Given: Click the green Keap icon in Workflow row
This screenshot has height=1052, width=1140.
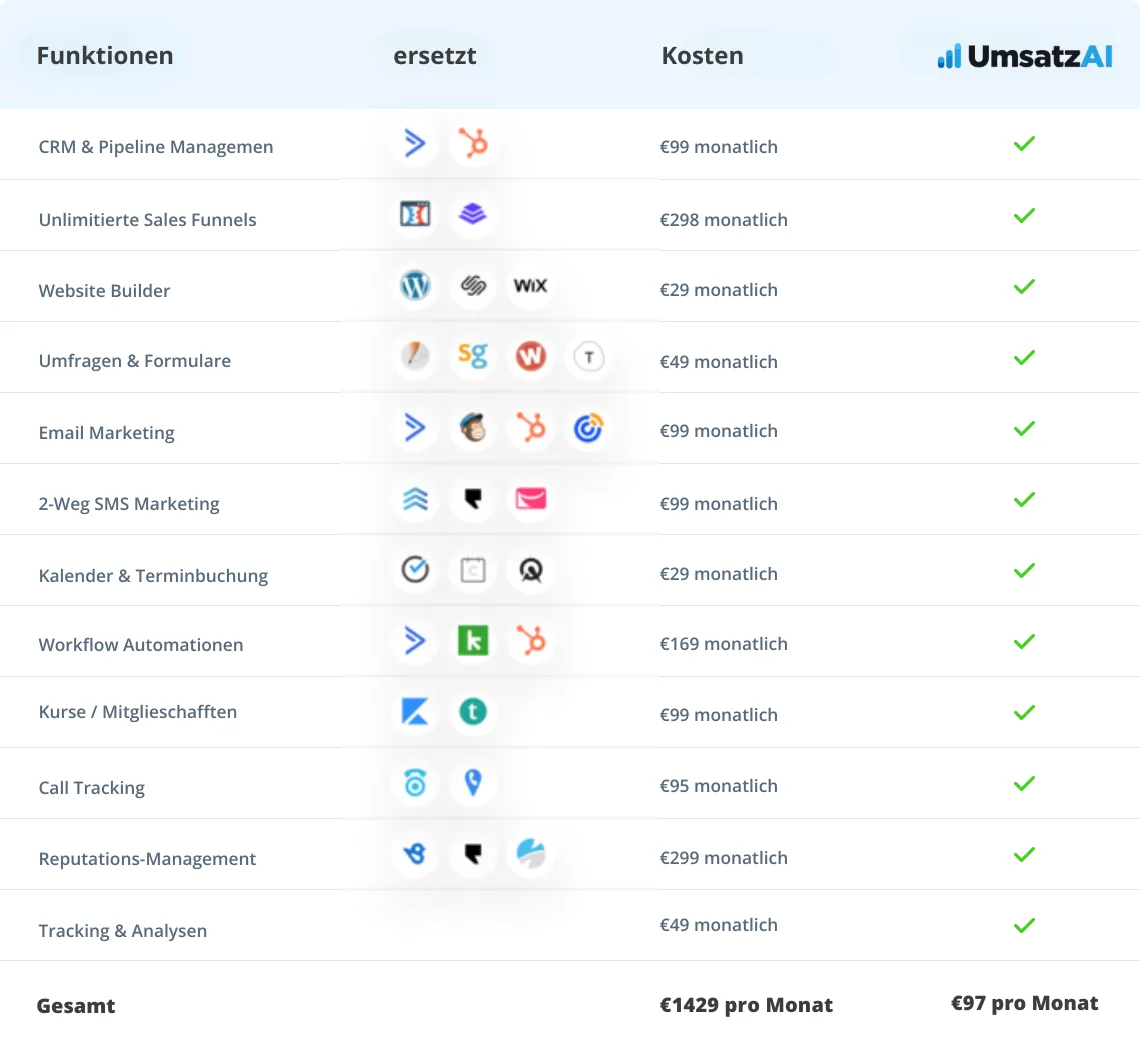Looking at the screenshot, I should click(x=472, y=641).
